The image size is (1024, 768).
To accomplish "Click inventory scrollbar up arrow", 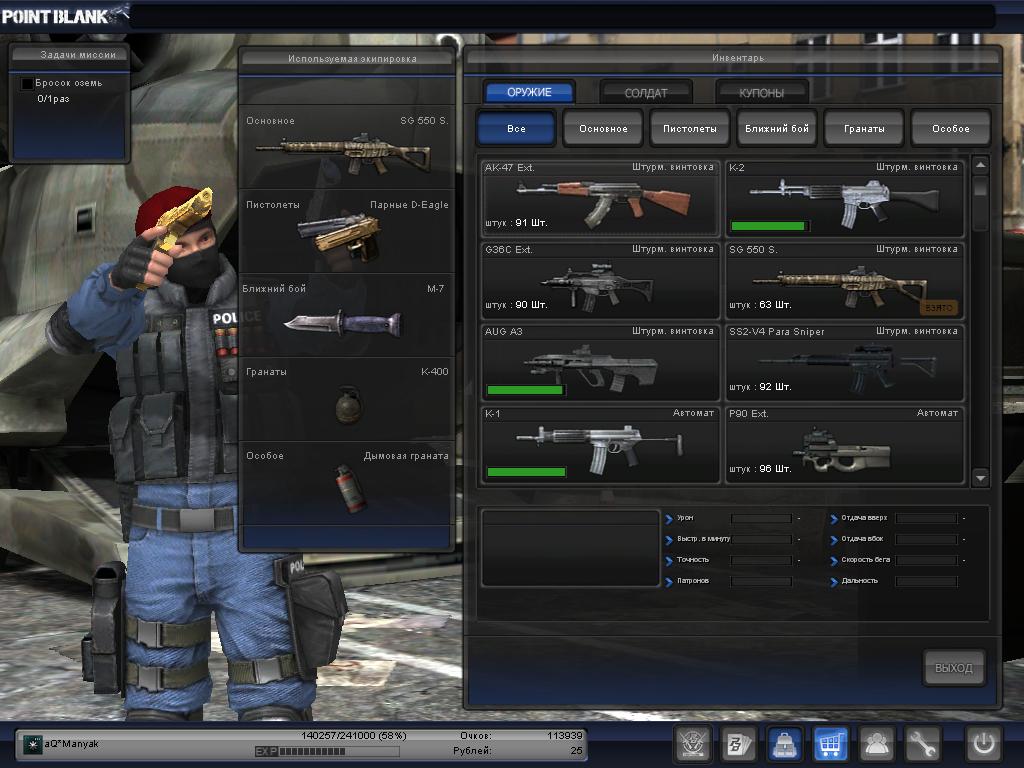I will [x=980, y=165].
